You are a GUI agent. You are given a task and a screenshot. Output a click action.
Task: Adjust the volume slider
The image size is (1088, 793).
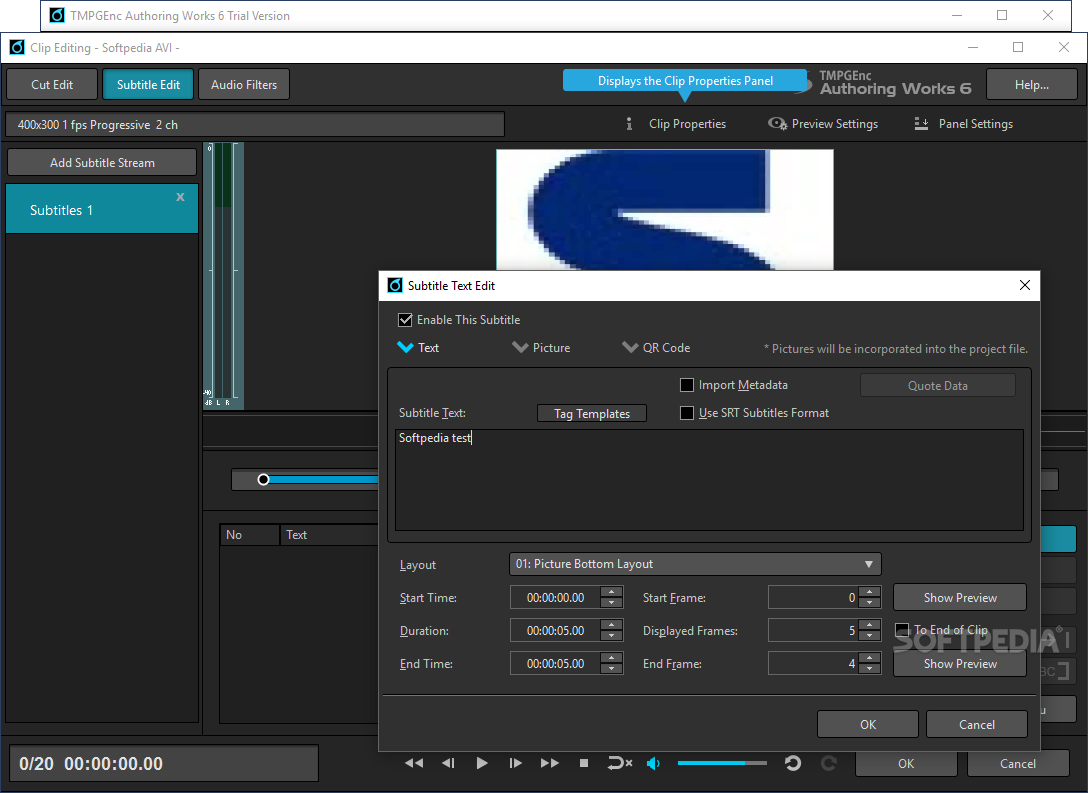(722, 763)
